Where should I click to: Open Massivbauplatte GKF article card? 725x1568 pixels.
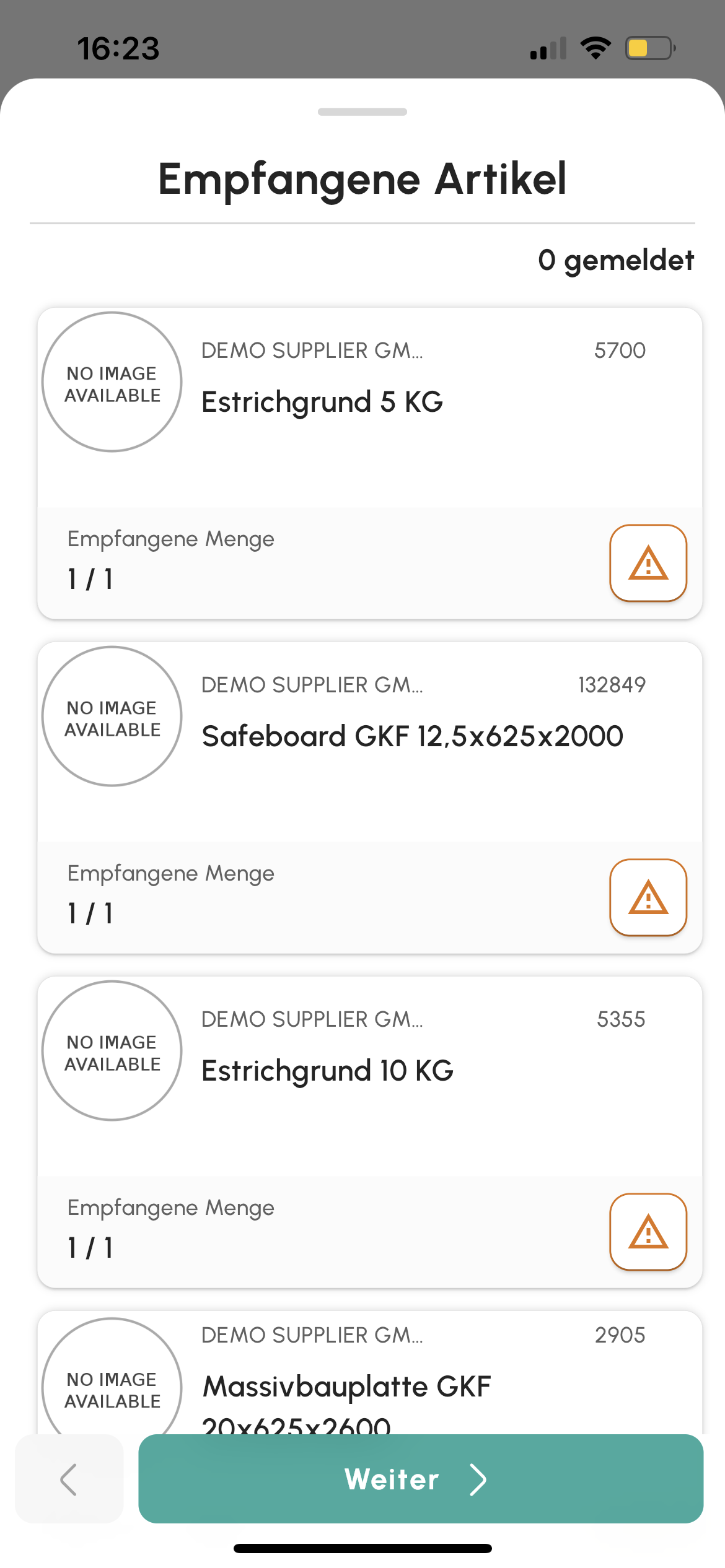370,1373
